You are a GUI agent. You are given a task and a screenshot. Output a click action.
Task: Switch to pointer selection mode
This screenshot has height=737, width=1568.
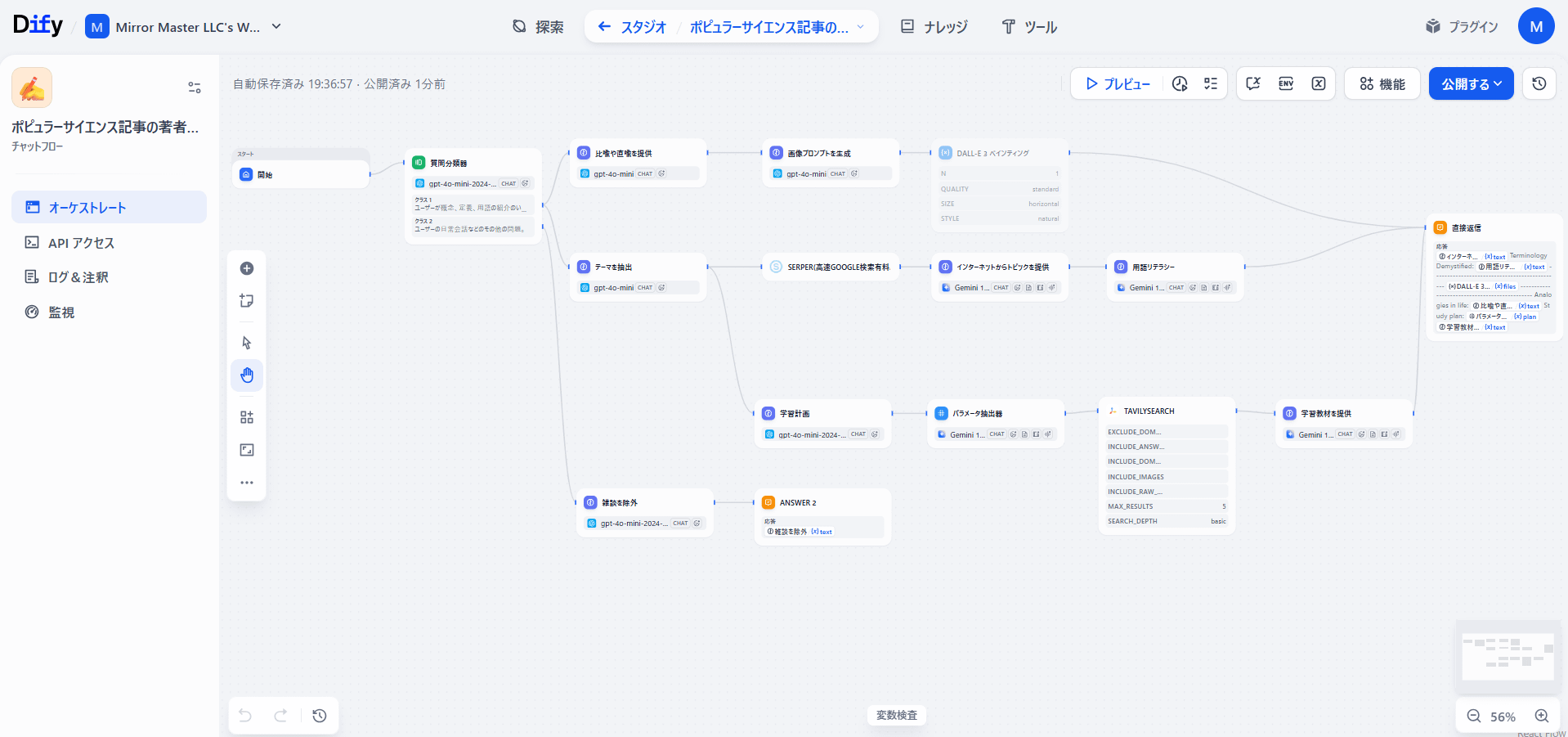coord(247,343)
